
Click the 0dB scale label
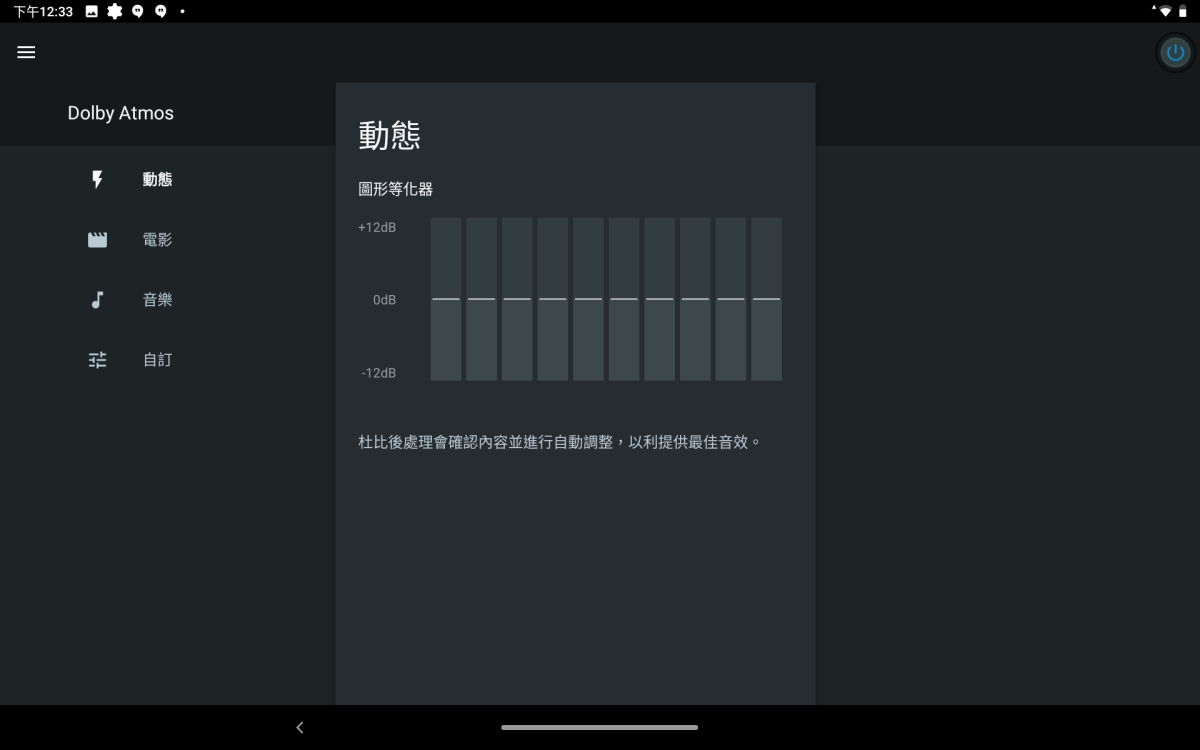pos(385,300)
